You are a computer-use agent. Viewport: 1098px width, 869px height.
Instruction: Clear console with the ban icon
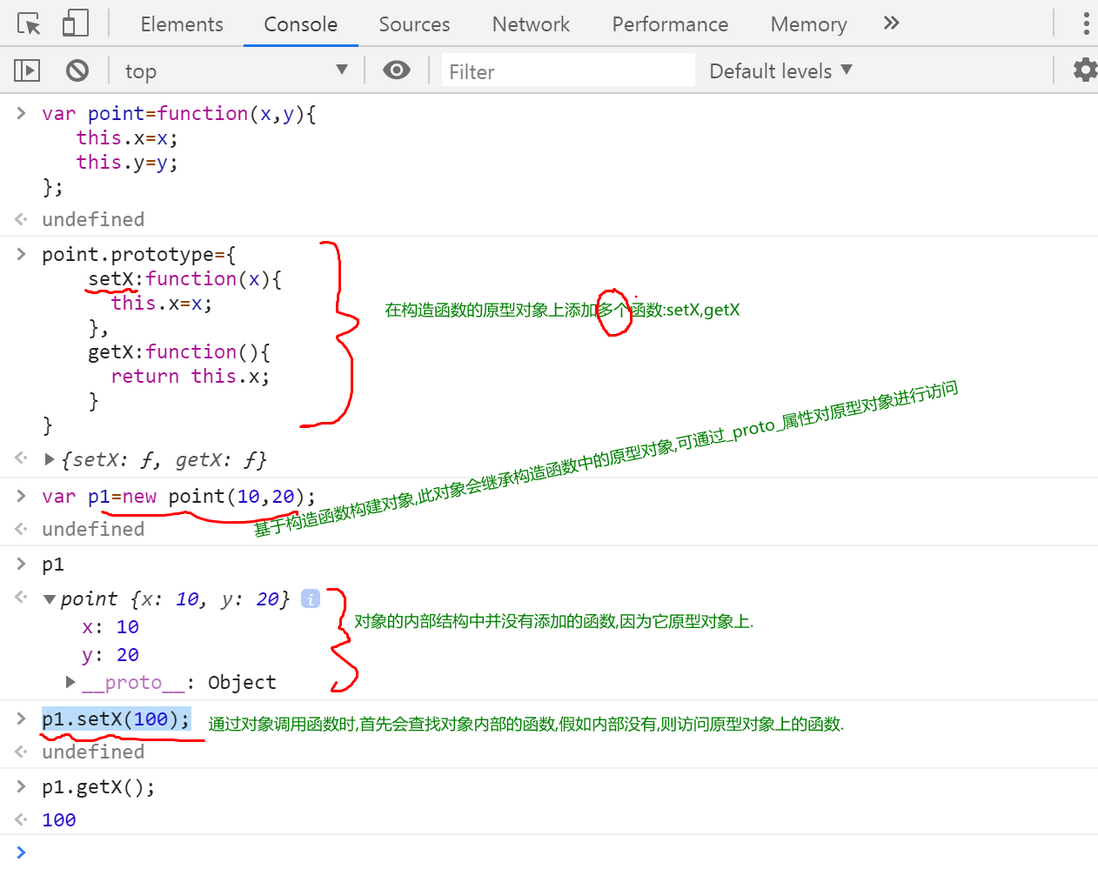[77, 71]
